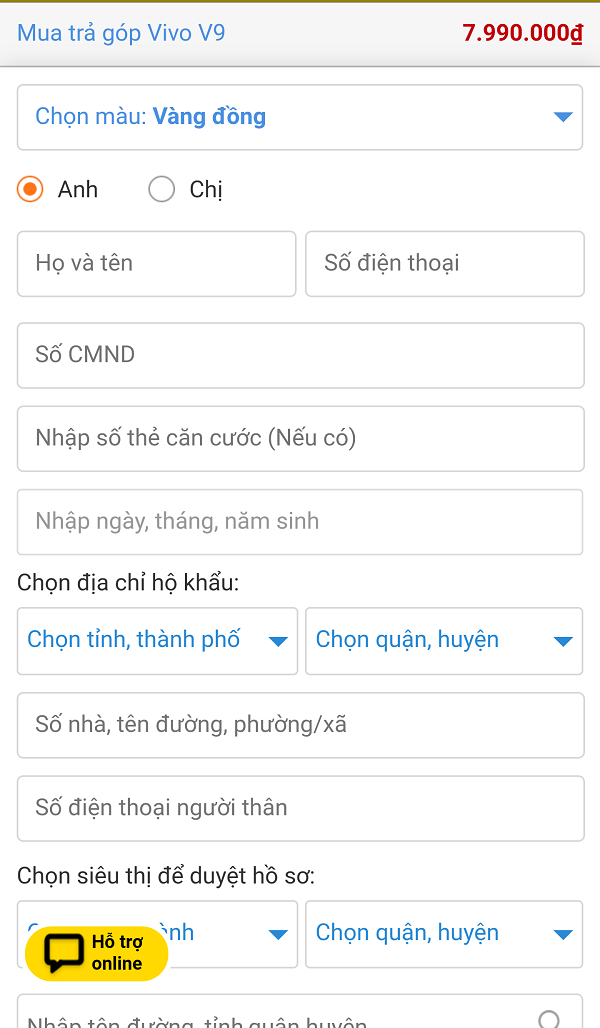Focus the Số CMND input field
This screenshot has width=600, height=1028.
coord(300,356)
